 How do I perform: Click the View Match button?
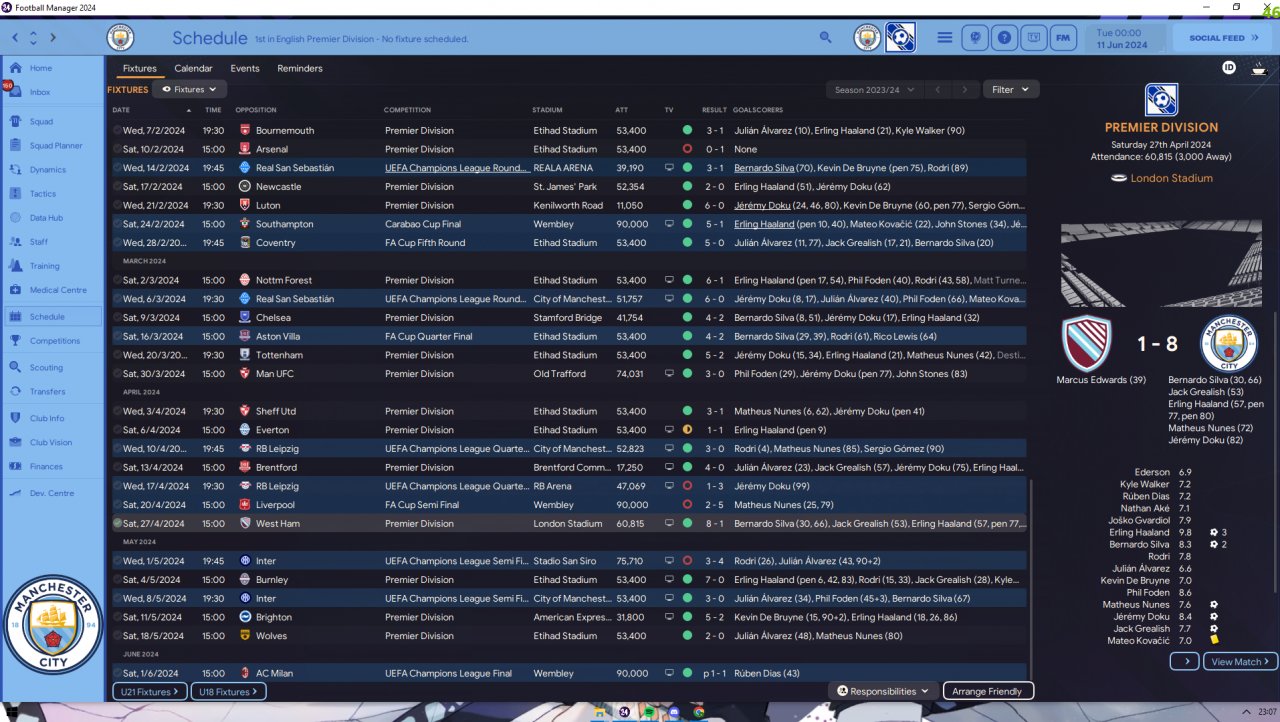tap(1241, 661)
